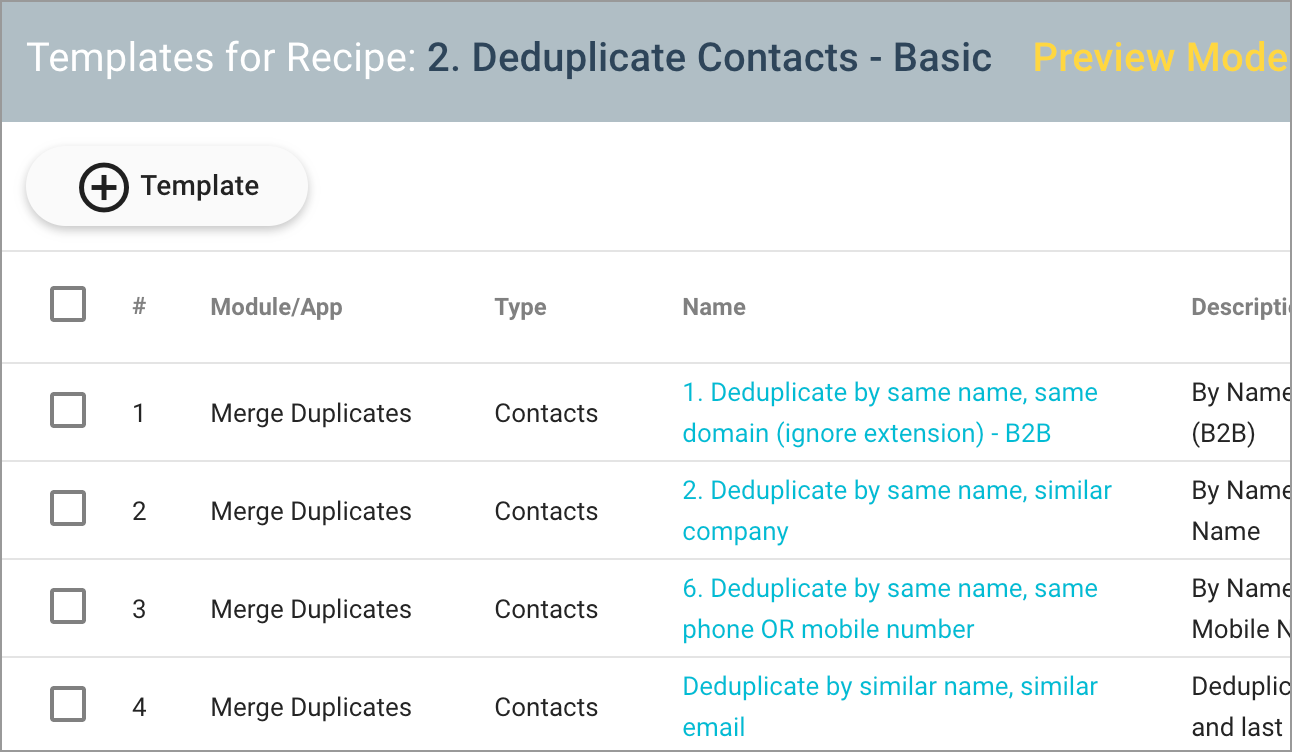Click the circular plus icon on the Template button
The width and height of the screenshot is (1292, 752).
click(x=106, y=186)
